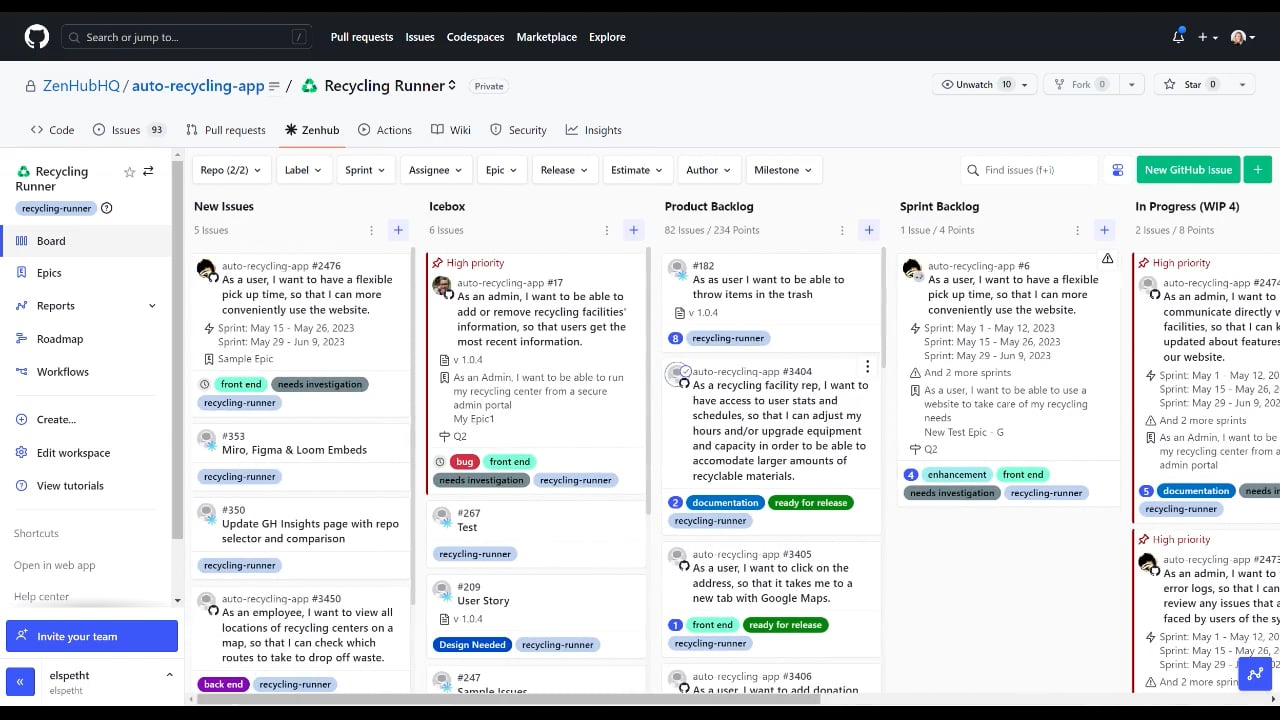Focus the Find issues search field
Screen dimensions: 1280x720
(x=1030, y=170)
